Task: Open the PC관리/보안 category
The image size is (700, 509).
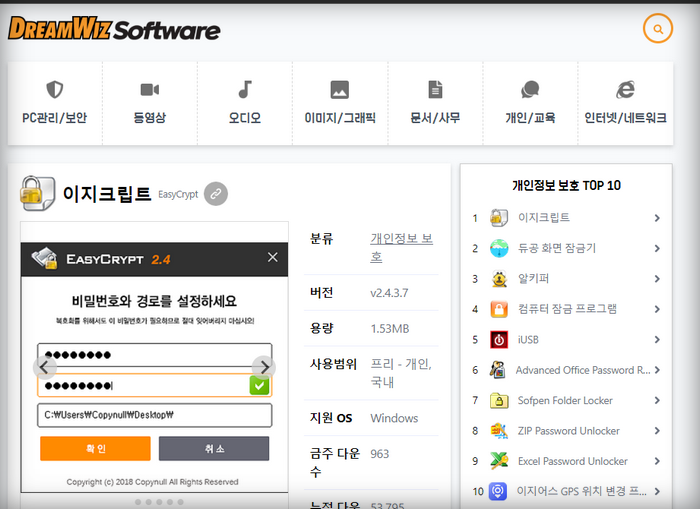Action: (x=55, y=103)
